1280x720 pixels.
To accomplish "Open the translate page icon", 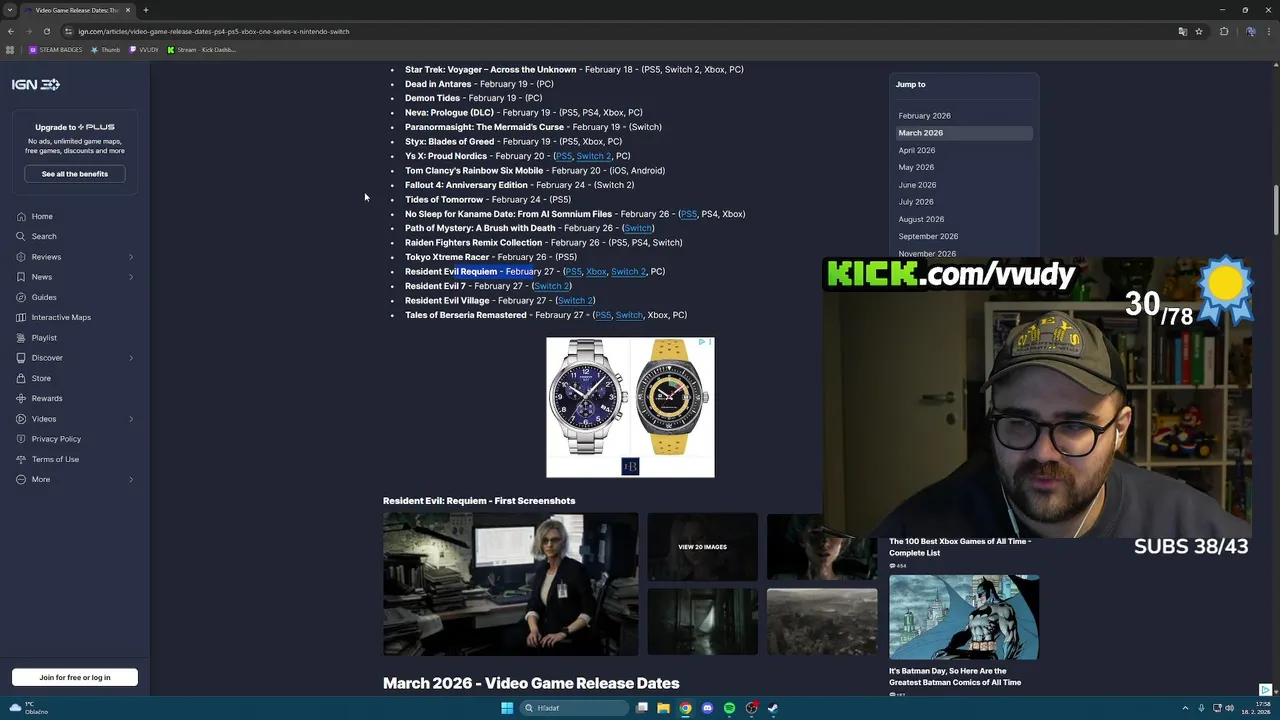I will tap(1183, 31).
